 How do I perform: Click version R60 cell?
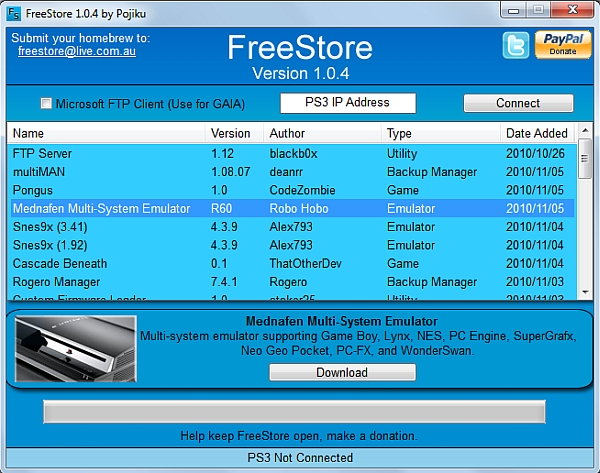click(222, 209)
